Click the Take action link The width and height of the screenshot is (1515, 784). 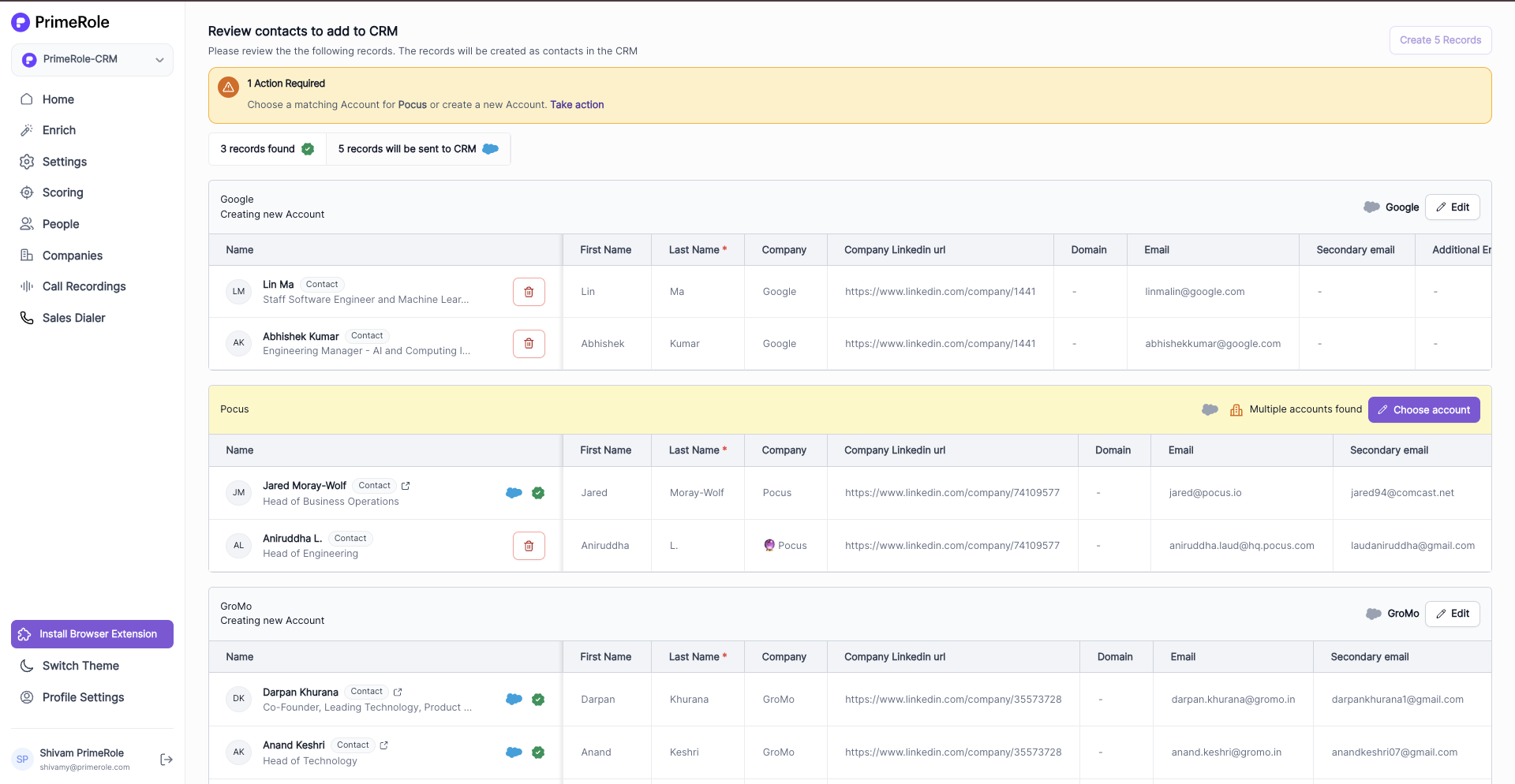[x=577, y=105]
